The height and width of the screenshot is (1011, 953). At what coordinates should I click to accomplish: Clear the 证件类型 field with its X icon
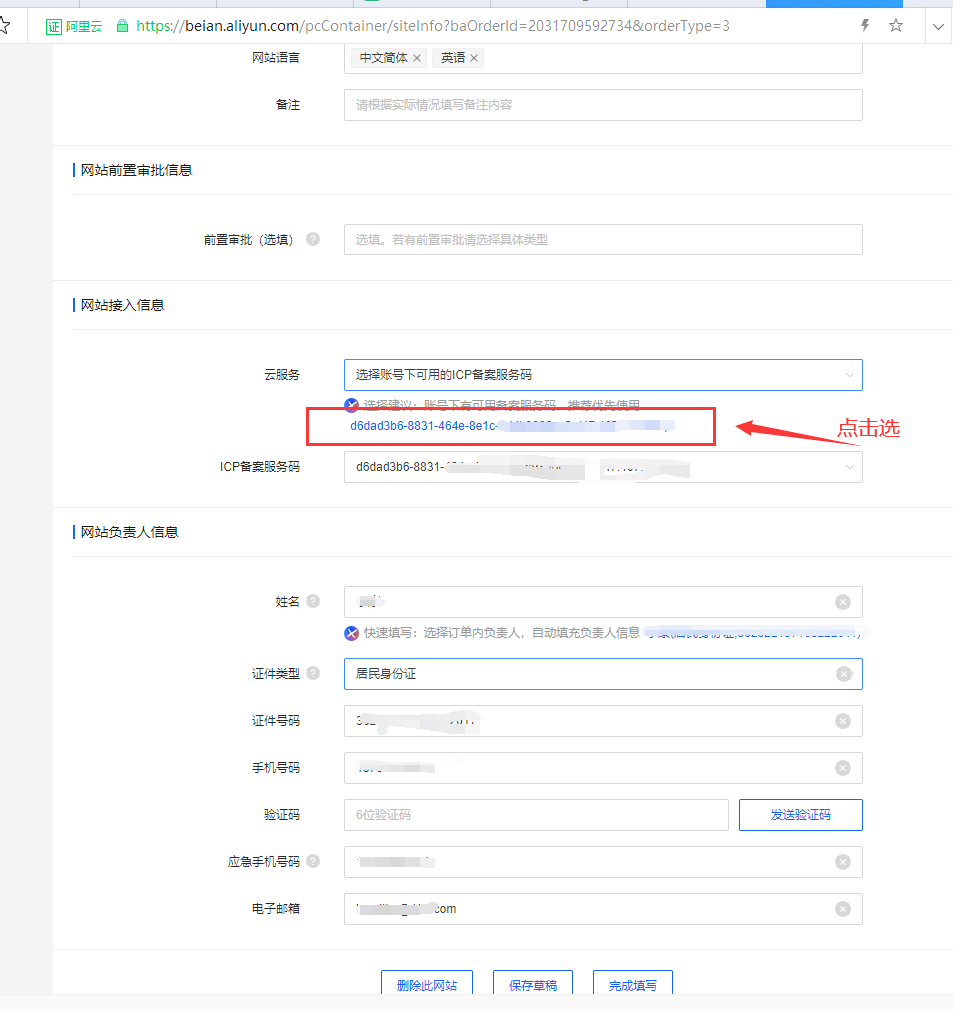843,674
